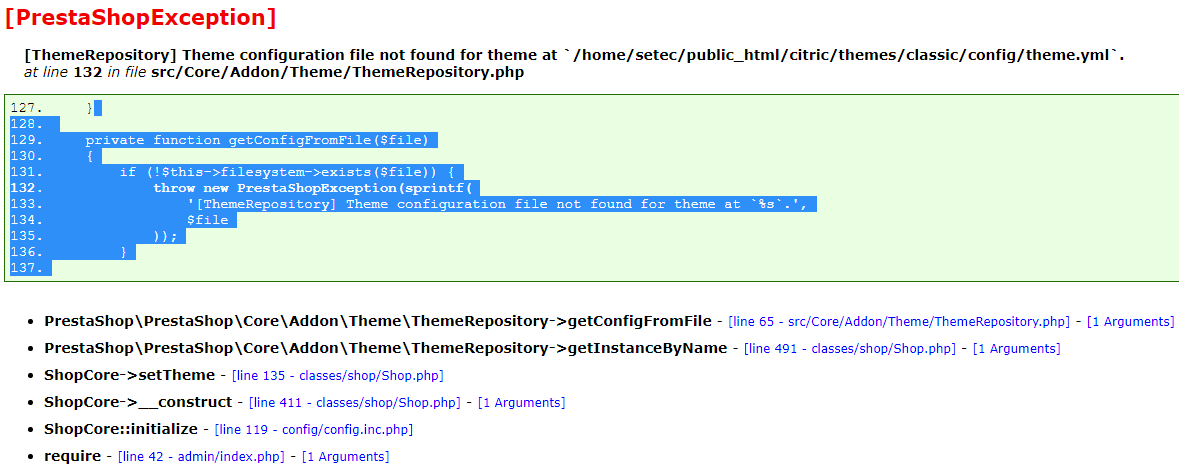Screen dimensions: 1179x471
Task: Open line 135 classes/shop/Shop.php link
Action: coord(338,375)
